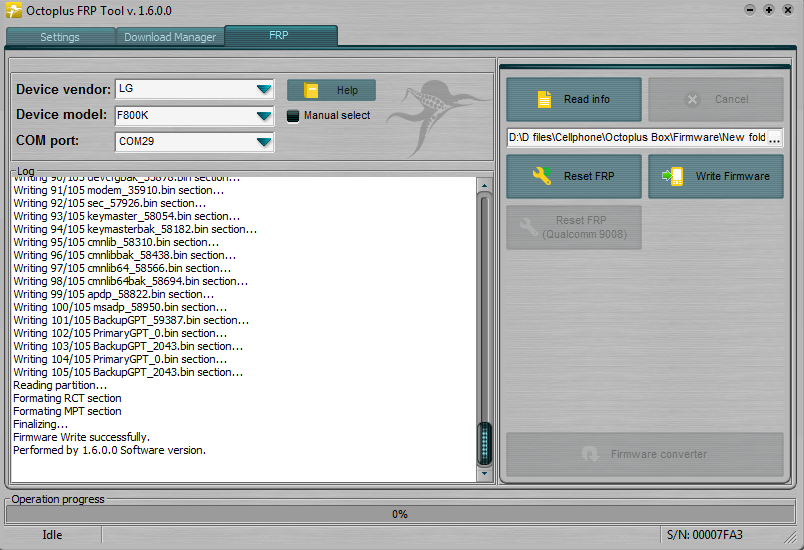Click the yellow book icon on Help
804x550 pixels.
(x=311, y=90)
